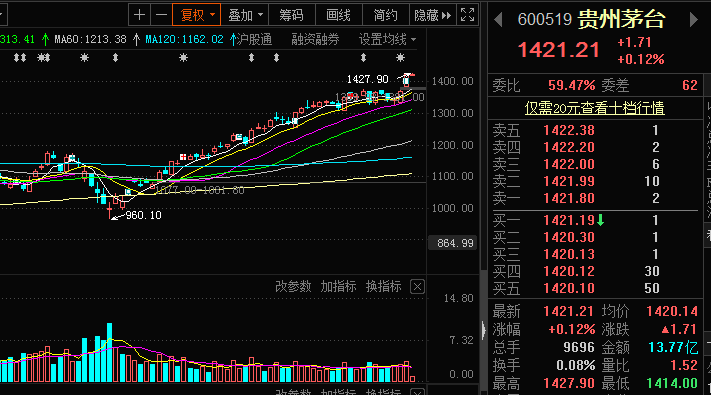Switch to 简约 mode
This screenshot has height=395, width=711.
(385, 15)
